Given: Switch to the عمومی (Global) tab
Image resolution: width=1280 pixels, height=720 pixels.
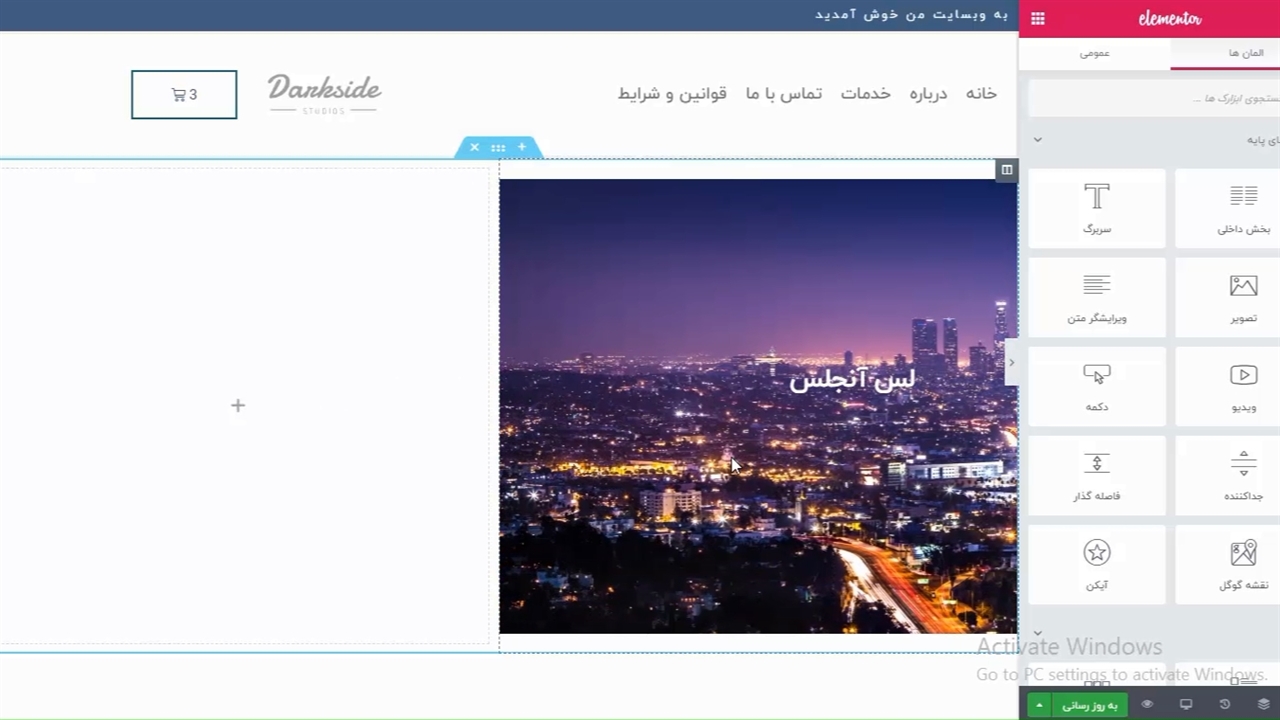Looking at the screenshot, I should point(1094,53).
